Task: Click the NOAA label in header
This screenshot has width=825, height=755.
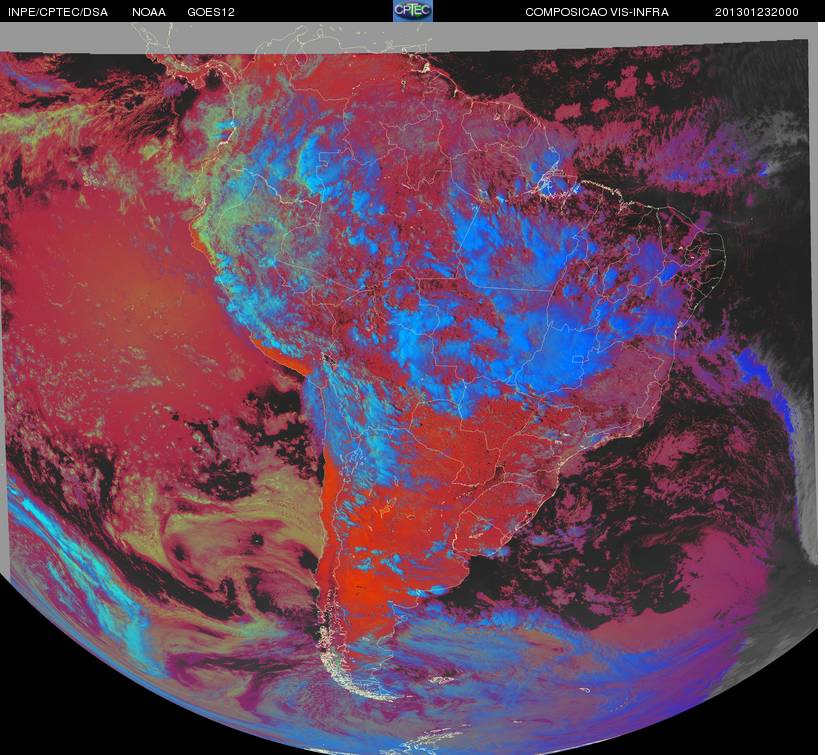Action: pyautogui.click(x=149, y=12)
